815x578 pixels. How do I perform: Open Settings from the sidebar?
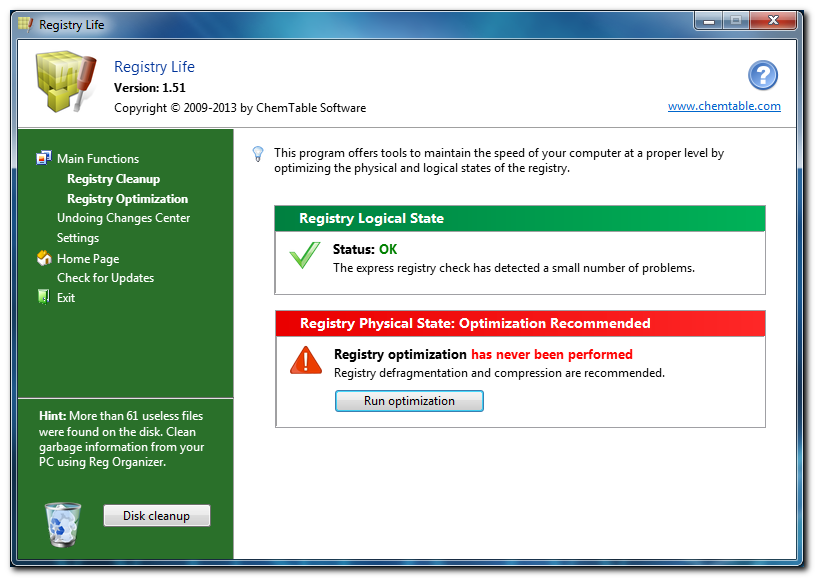78,238
